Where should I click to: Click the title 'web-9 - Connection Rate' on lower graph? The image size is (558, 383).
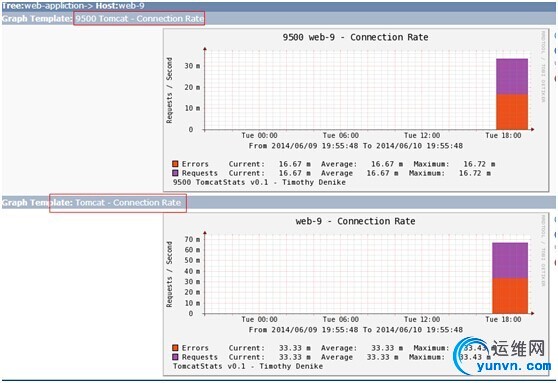pyautogui.click(x=355, y=221)
